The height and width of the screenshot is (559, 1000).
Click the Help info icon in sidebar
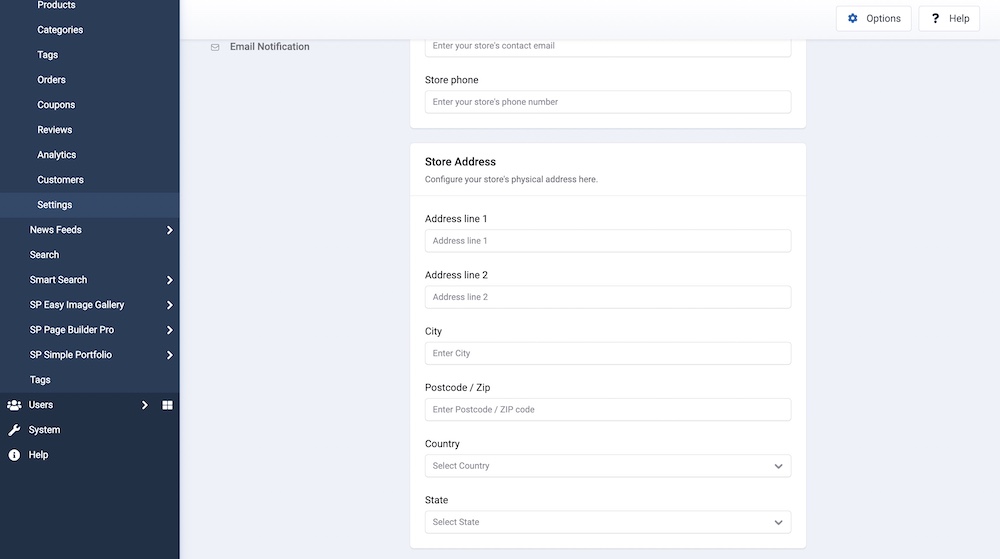tap(14, 455)
